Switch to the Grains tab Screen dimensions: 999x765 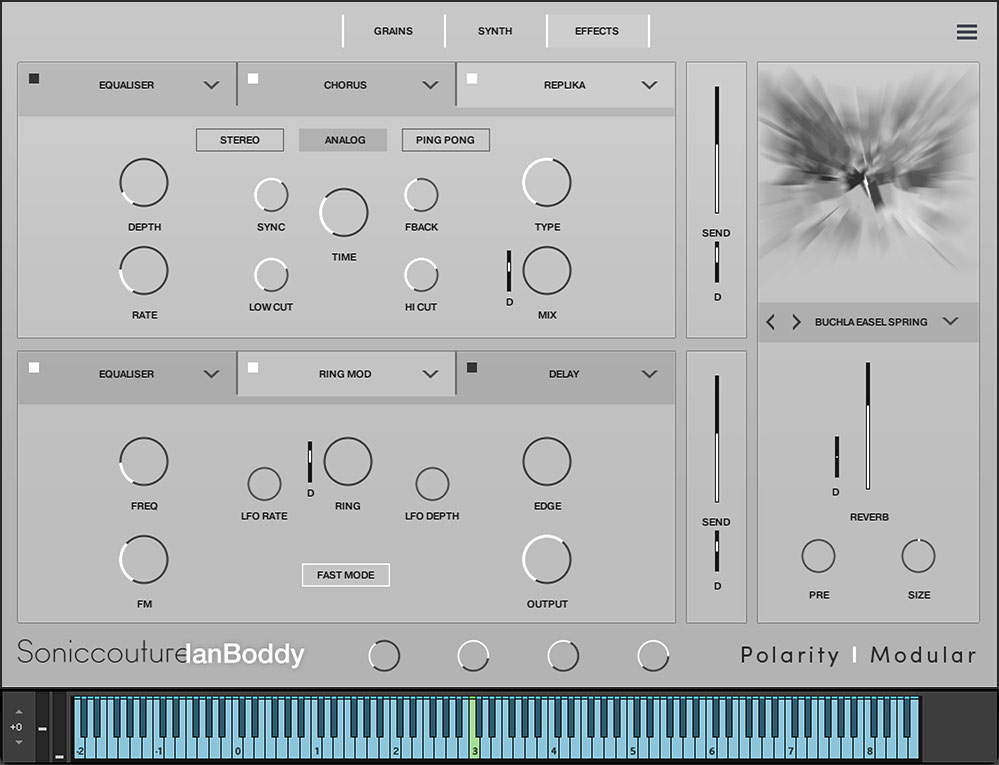(393, 31)
